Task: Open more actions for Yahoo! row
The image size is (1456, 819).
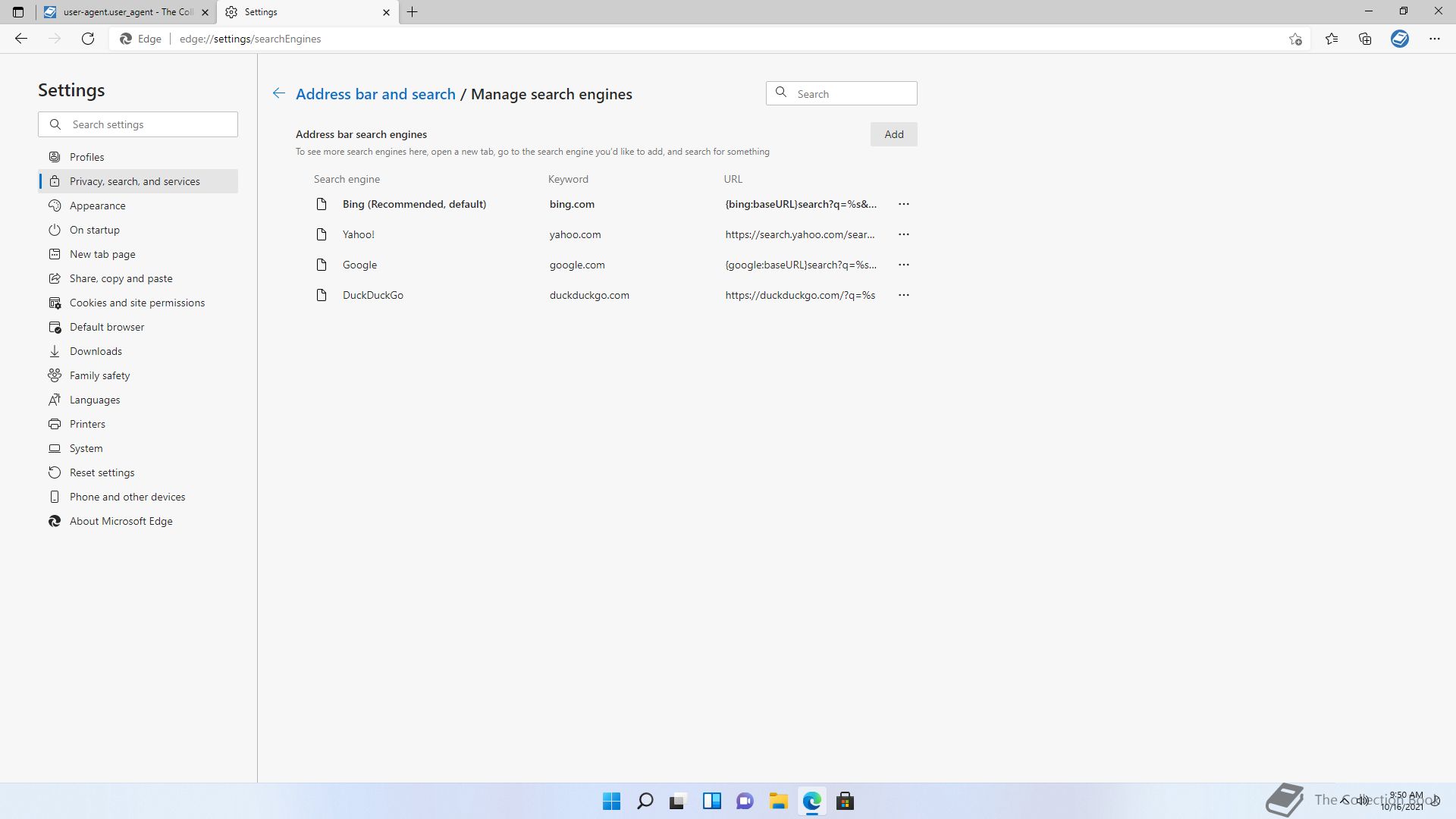Action: point(904,234)
